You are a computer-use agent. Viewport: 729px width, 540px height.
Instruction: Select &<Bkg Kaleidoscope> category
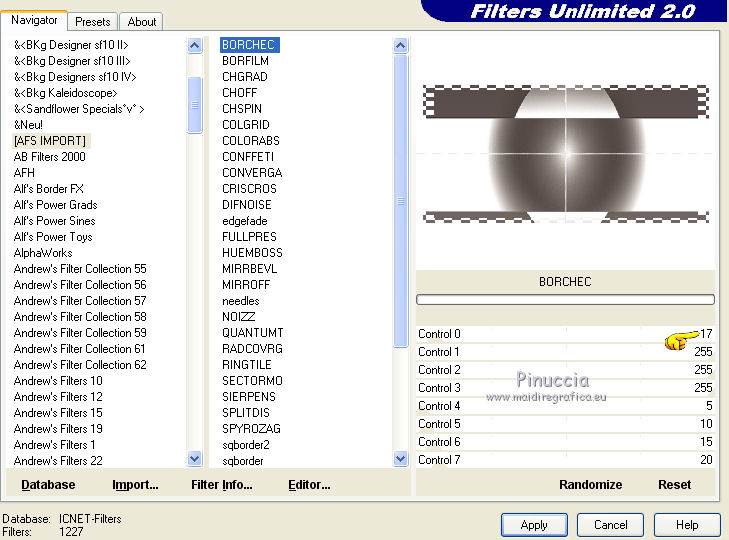tap(65, 93)
